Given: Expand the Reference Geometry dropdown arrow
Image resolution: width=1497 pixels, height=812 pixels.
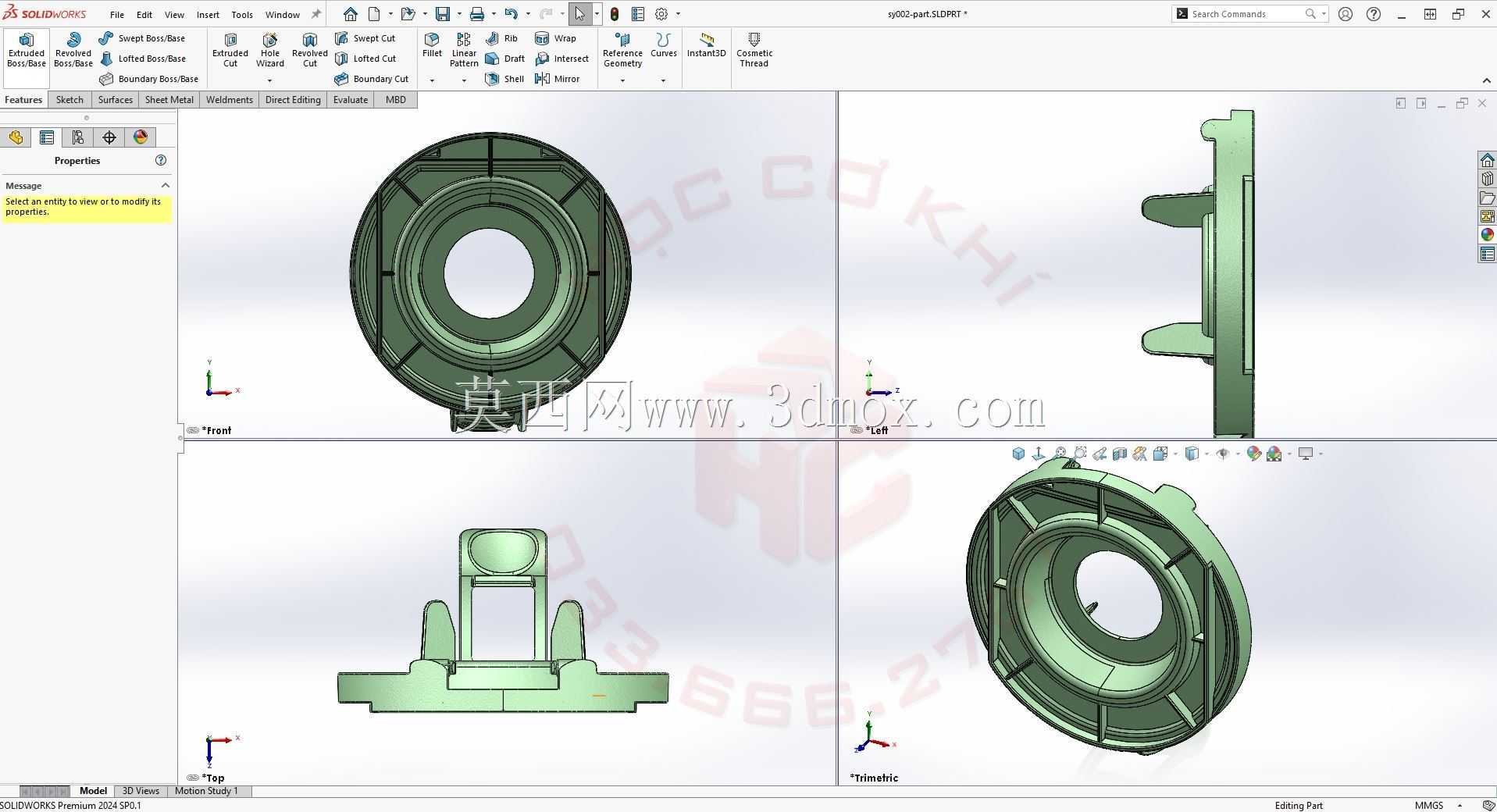Looking at the screenshot, I should [x=622, y=80].
